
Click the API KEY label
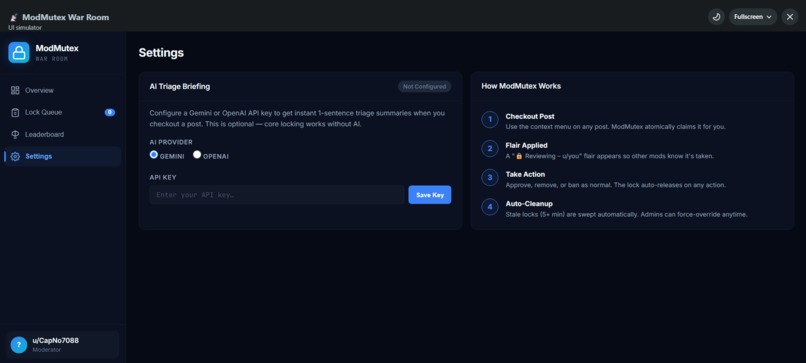tap(163, 177)
